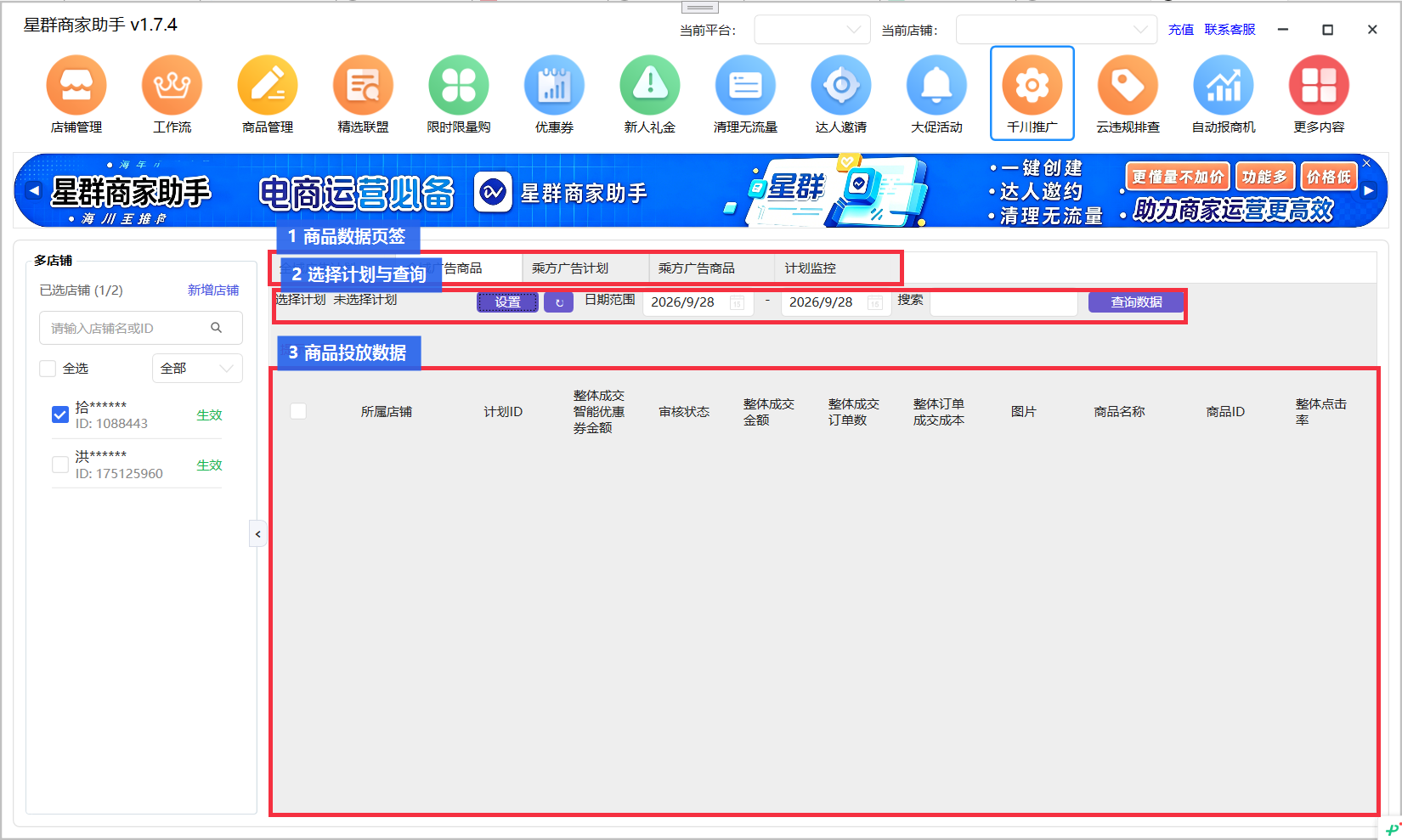Show the next banner with the right arrow
Screen dimensions: 1402x840
(x=1369, y=191)
